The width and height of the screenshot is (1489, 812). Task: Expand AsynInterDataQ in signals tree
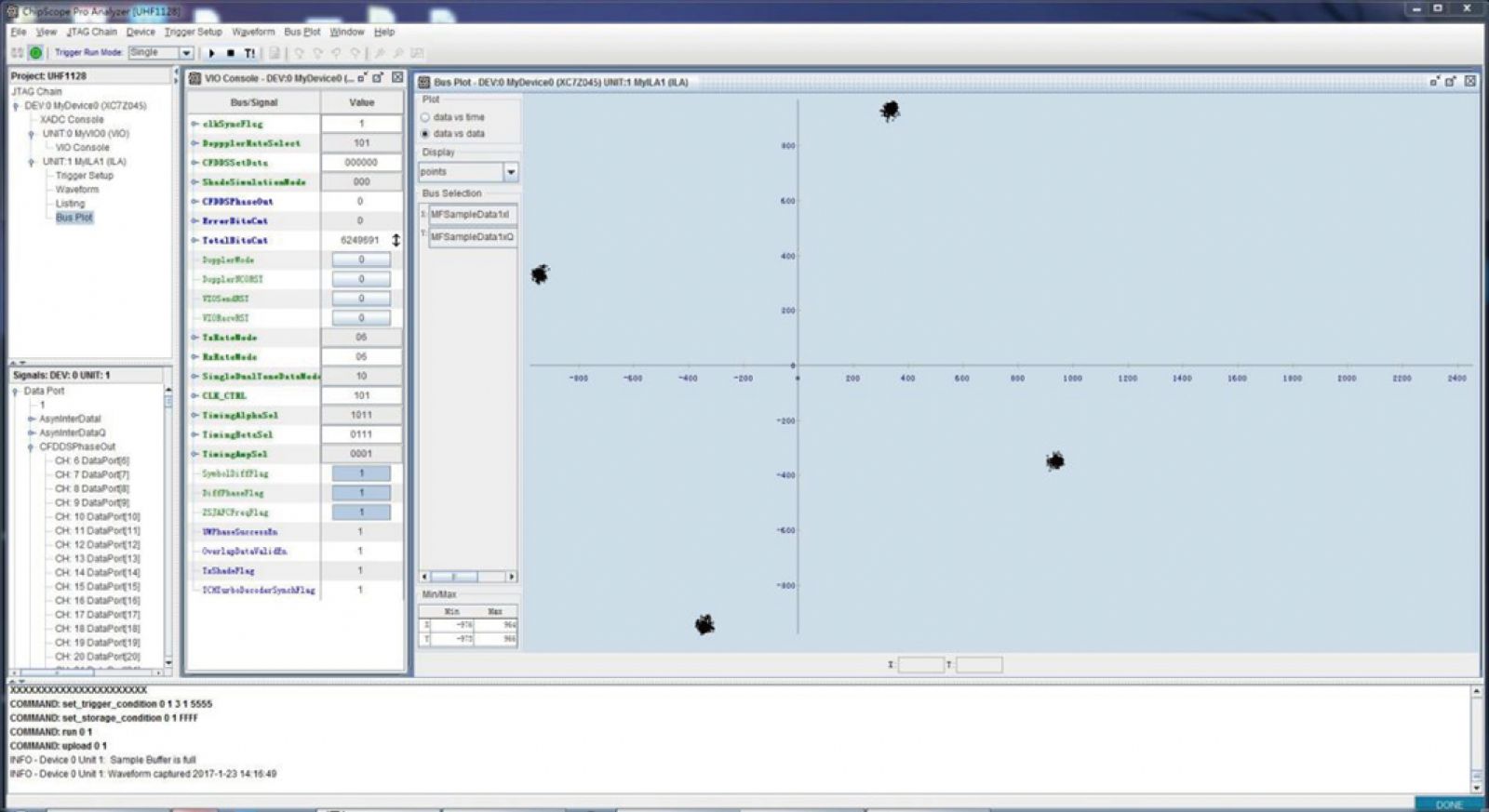[32, 433]
